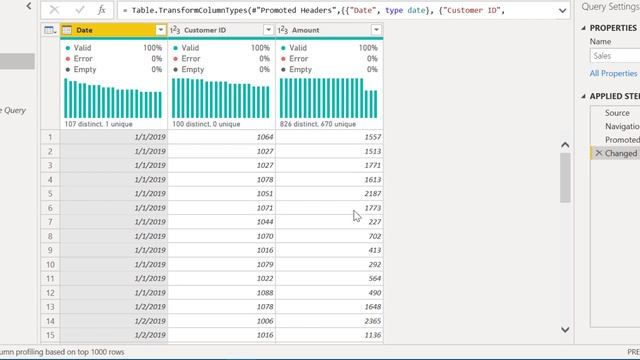The width and height of the screenshot is (640, 360).
Task: Select the Amount cell 1136
Action: [x=329, y=335]
